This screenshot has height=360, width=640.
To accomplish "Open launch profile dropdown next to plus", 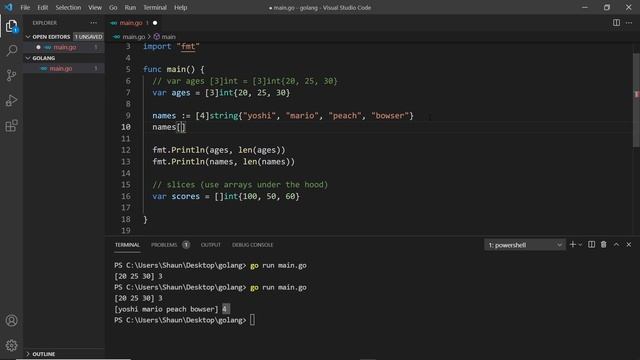I will point(580,245).
